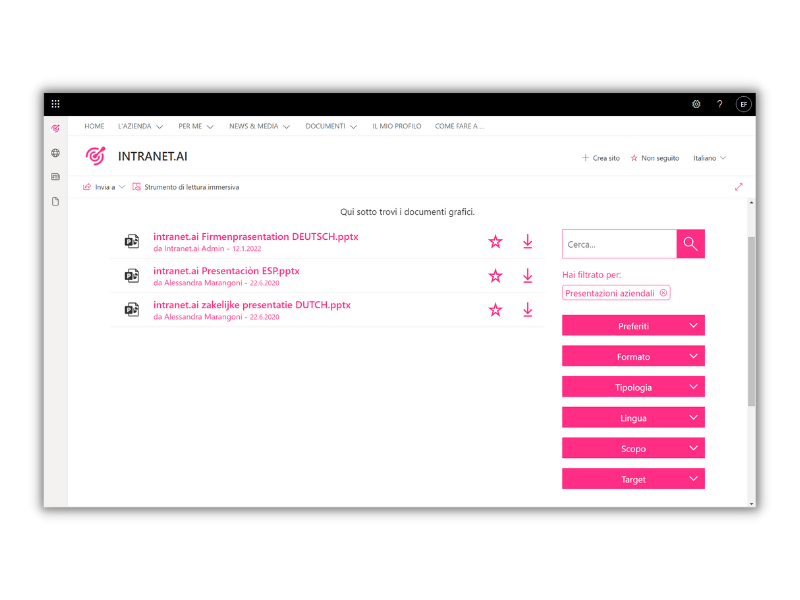Click the INTRANET.AI logo icon

coord(96,156)
